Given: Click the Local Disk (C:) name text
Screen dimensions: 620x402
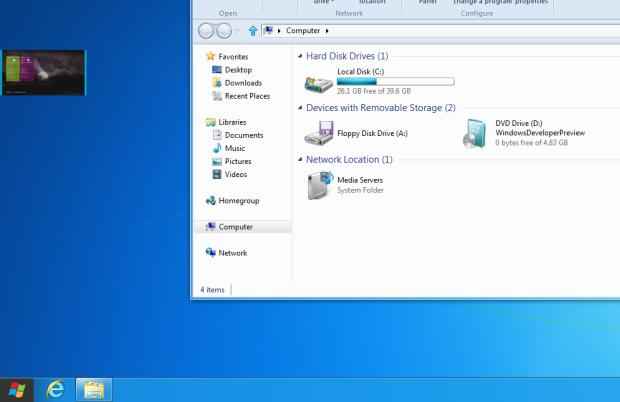Looking at the screenshot, I should click(x=361, y=72).
